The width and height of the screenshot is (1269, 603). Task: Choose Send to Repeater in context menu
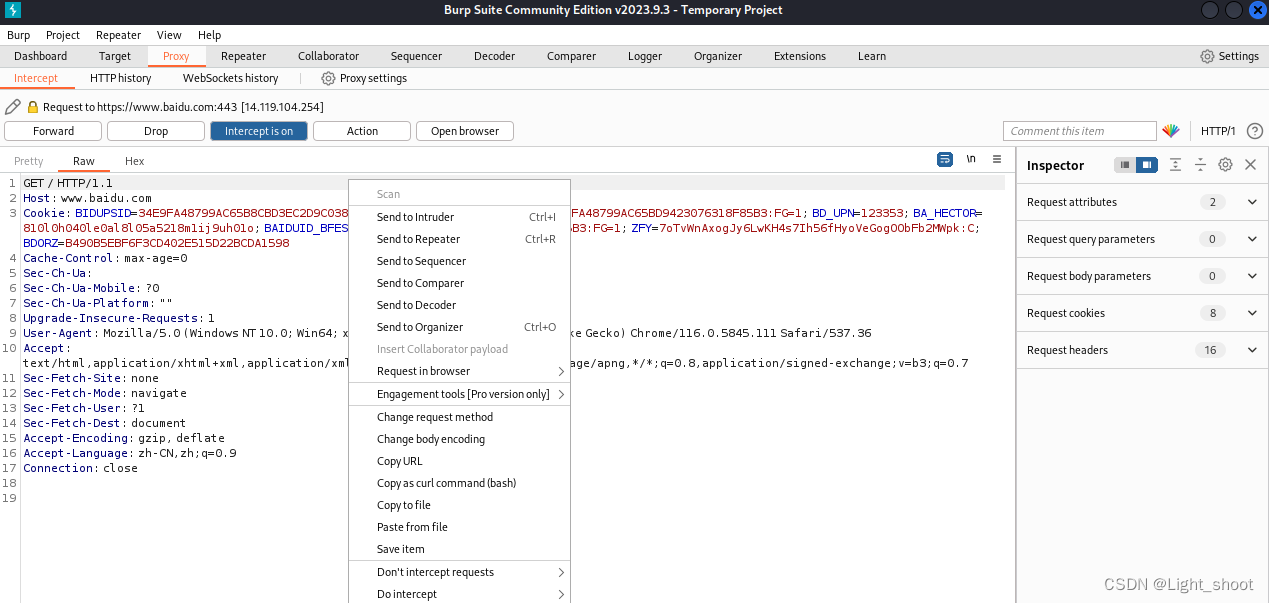(459, 239)
